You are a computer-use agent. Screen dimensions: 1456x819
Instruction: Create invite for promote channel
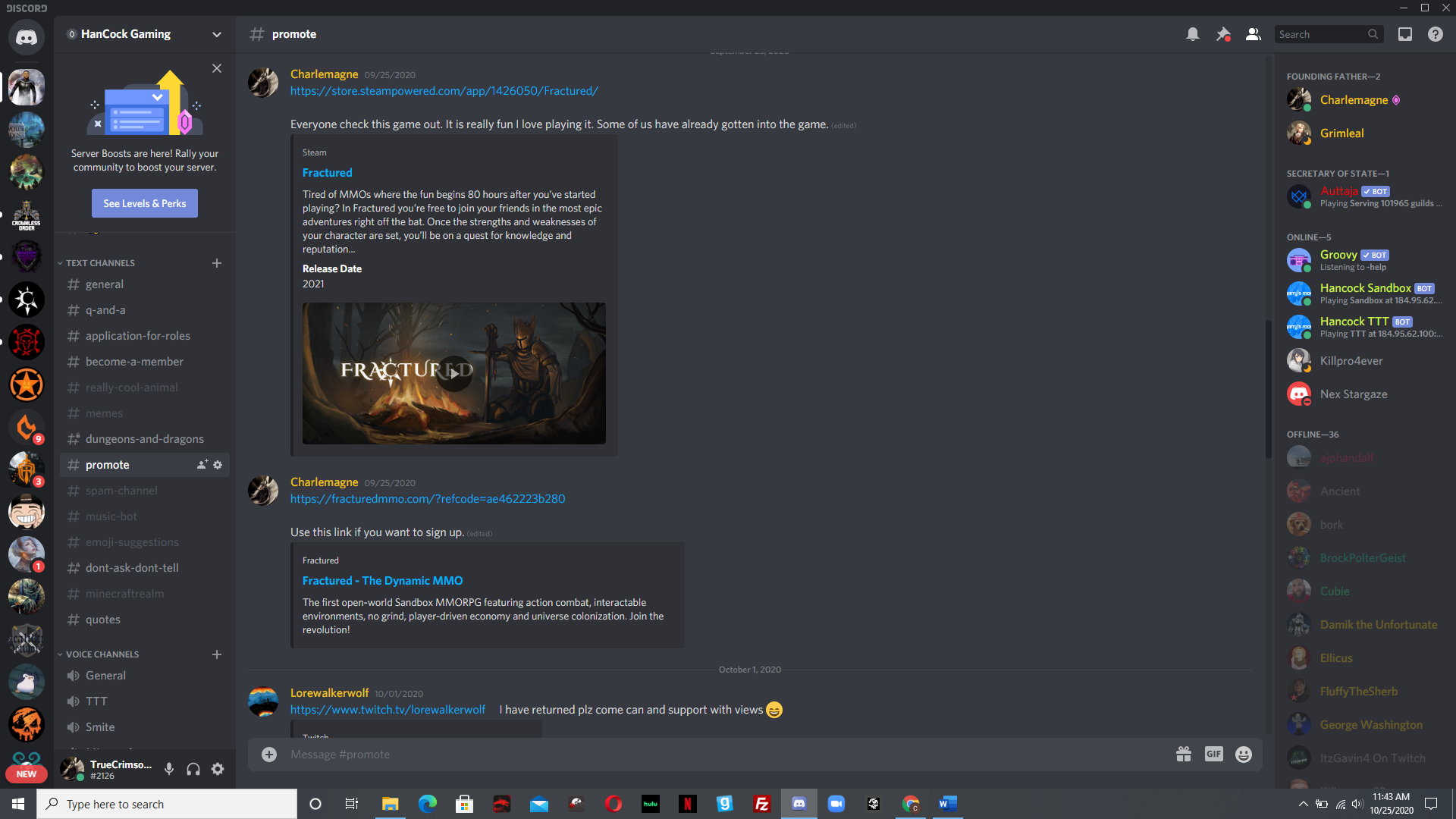[202, 464]
